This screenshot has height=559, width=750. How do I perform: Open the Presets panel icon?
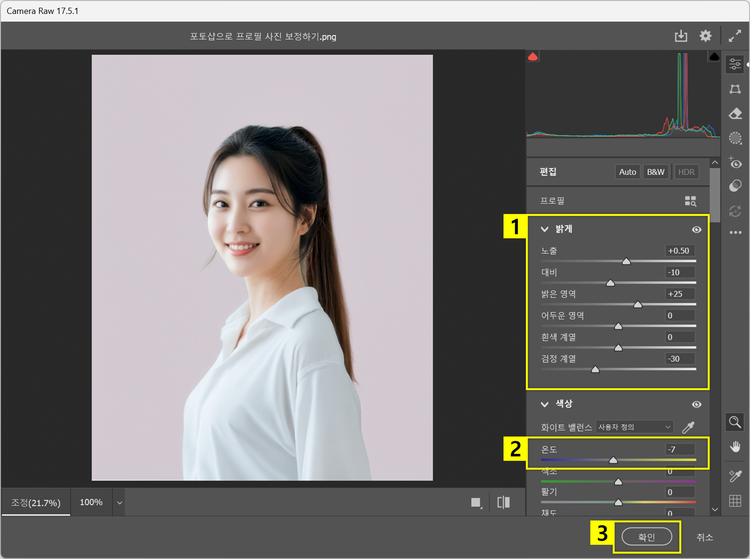pyautogui.click(x=736, y=186)
